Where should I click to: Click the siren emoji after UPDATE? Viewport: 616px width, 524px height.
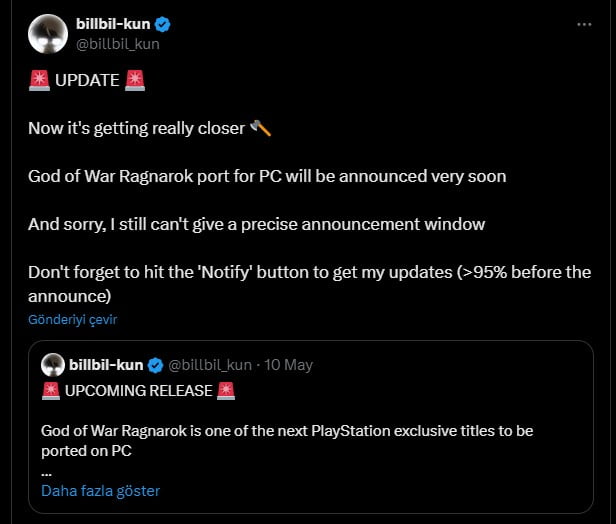136,81
